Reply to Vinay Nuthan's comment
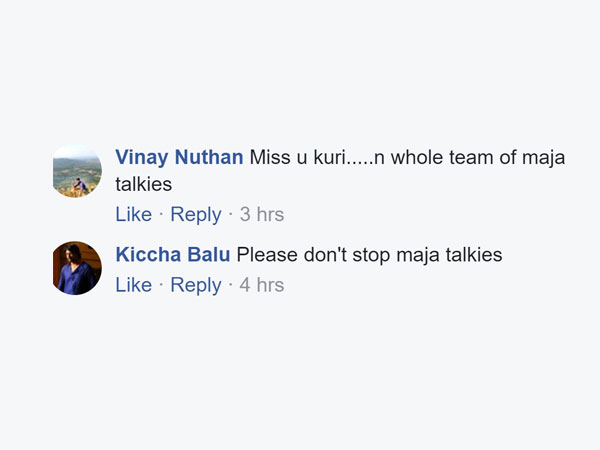Viewport: 600px width, 450px height. tap(195, 214)
